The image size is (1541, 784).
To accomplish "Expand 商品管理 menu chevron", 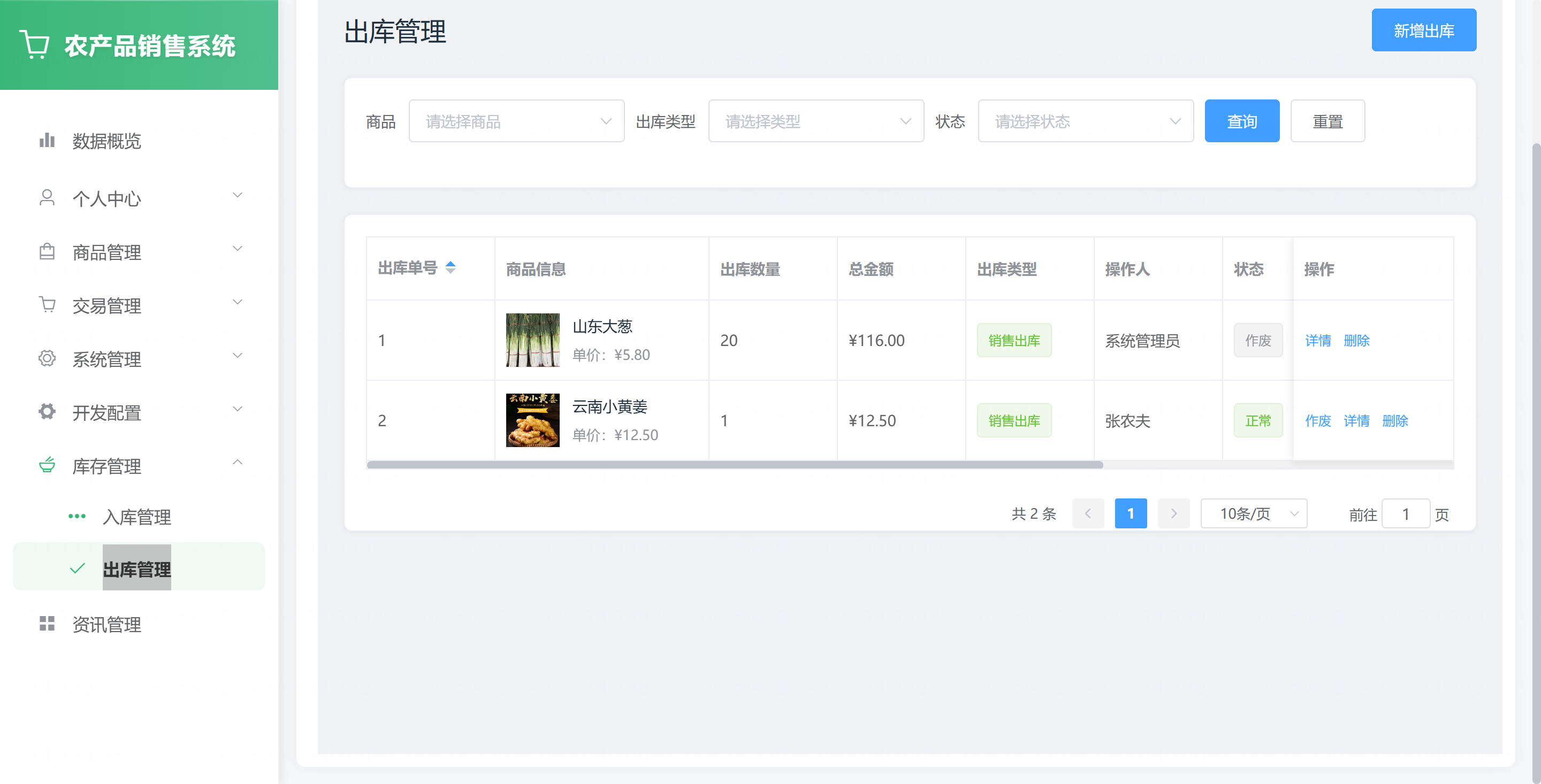I will (238, 249).
